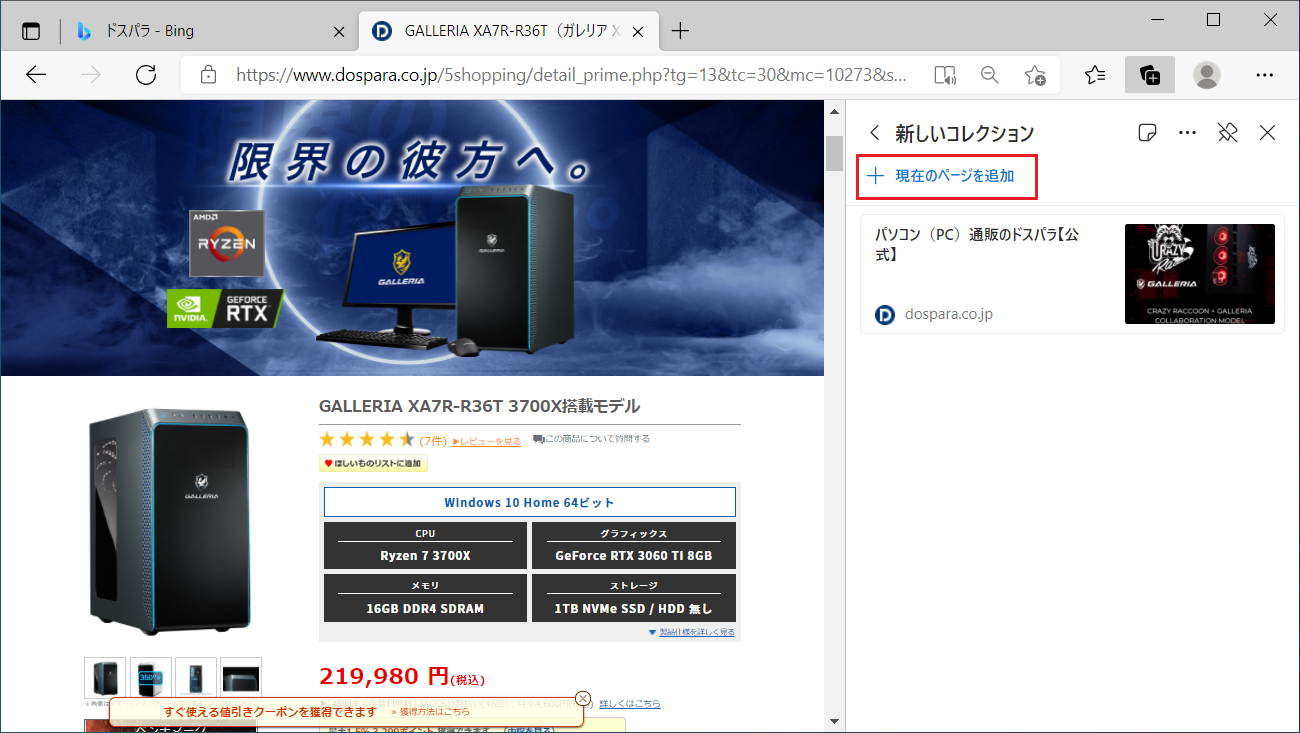
Task: Open the Favorites list
Action: (x=1095, y=75)
